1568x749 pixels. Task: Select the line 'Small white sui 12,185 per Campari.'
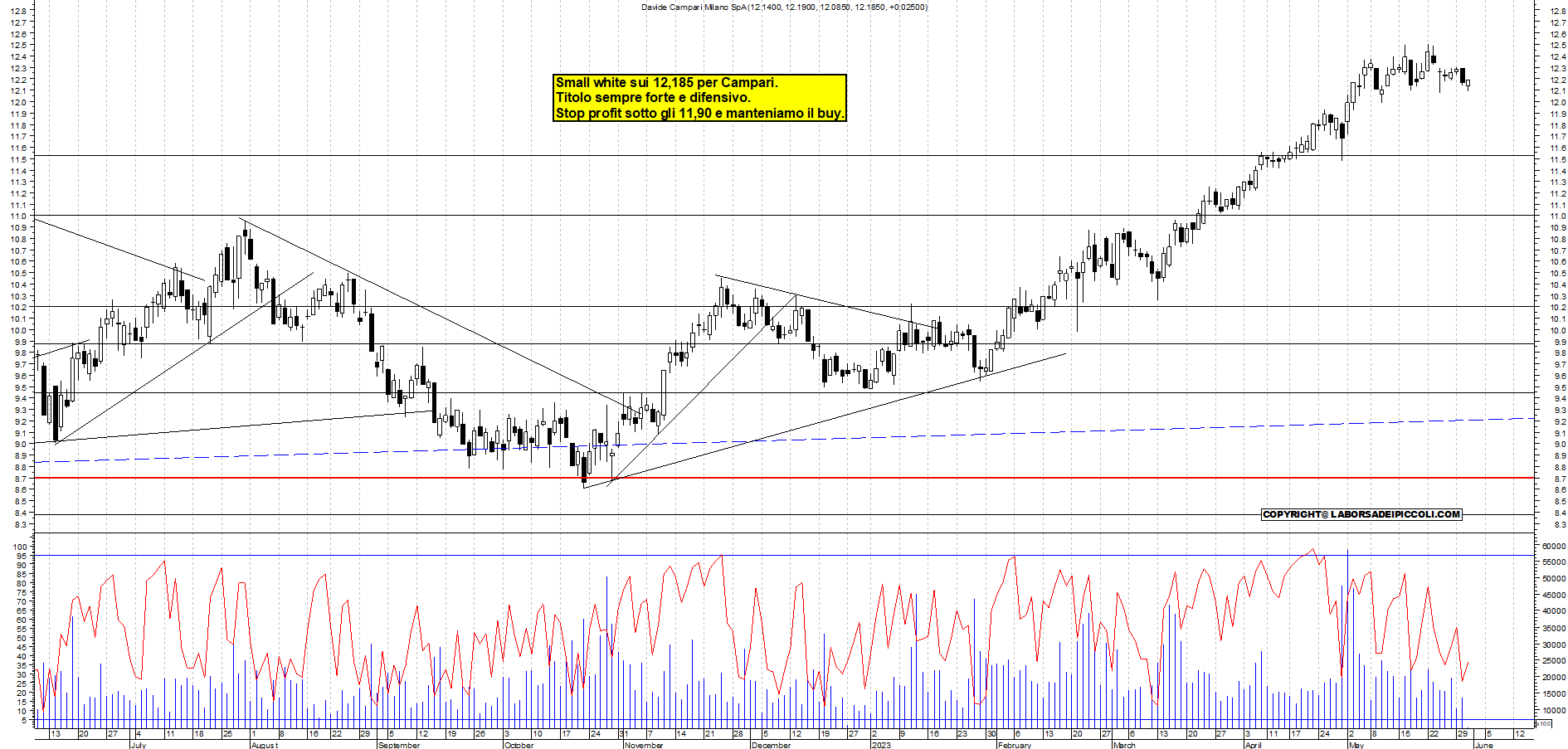(x=666, y=82)
